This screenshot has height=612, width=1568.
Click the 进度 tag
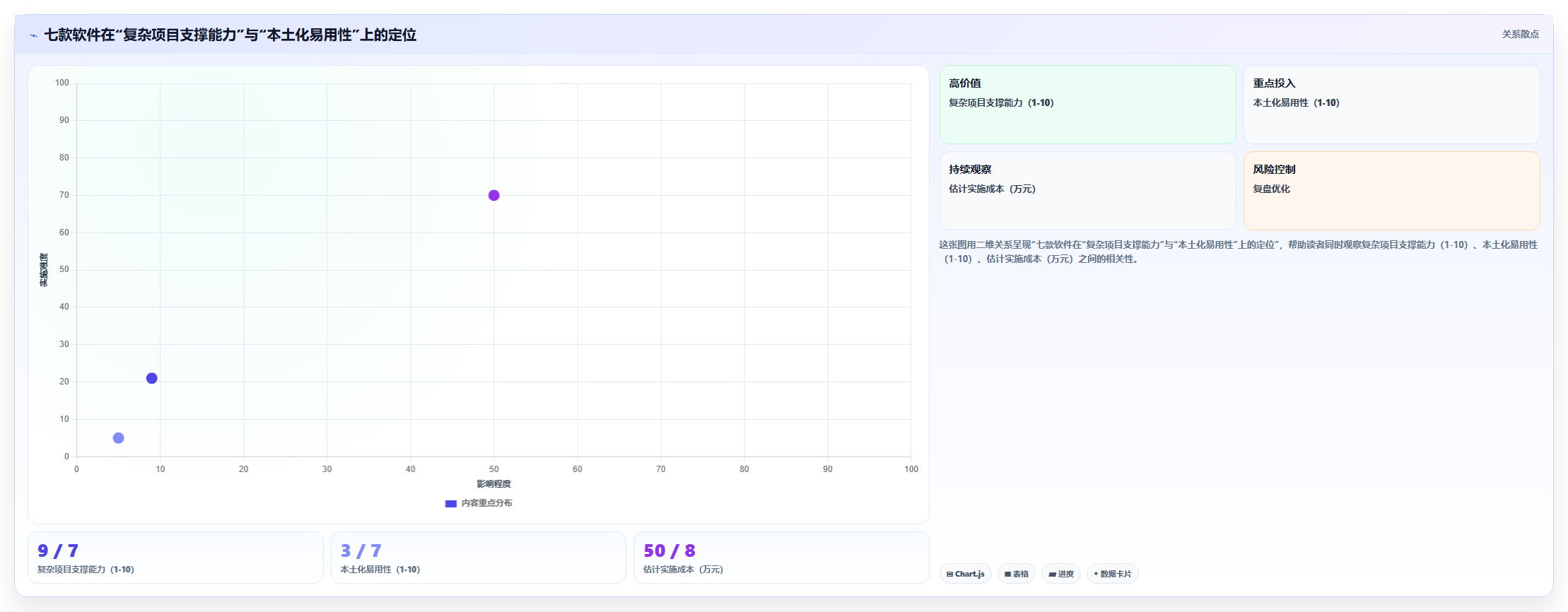click(1061, 574)
